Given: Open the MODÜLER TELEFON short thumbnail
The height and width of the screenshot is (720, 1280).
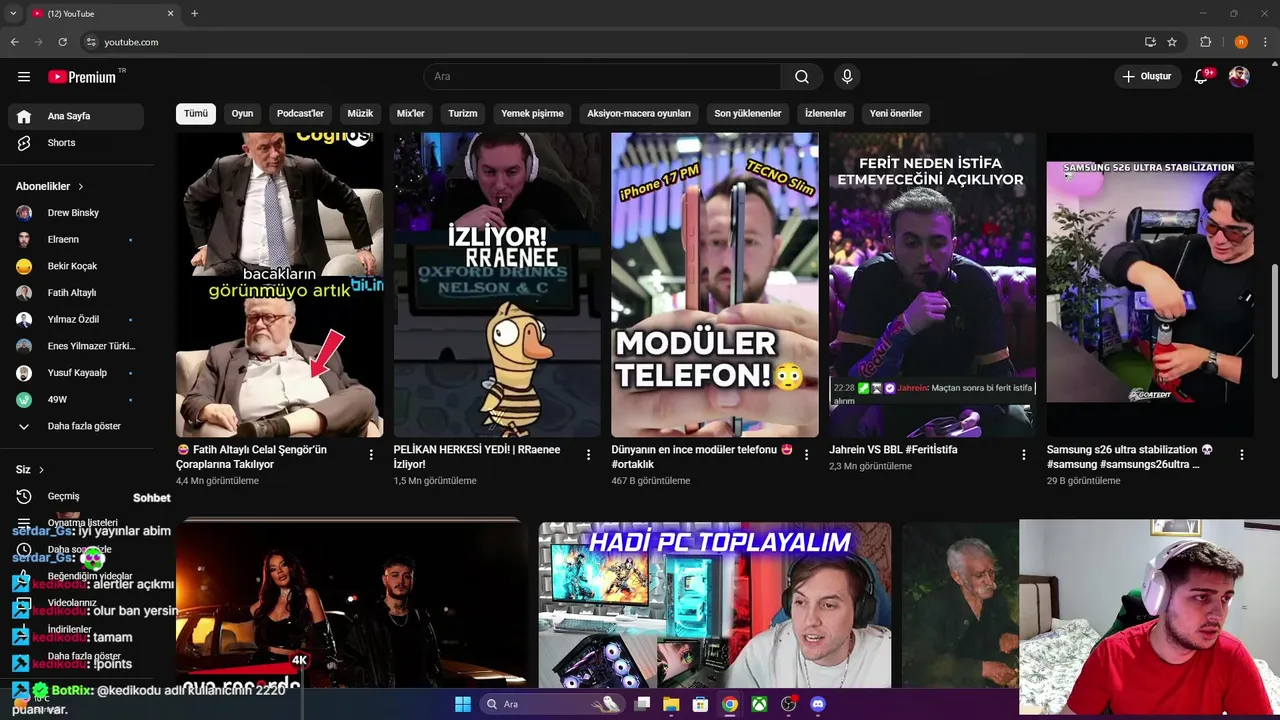Looking at the screenshot, I should pos(715,285).
